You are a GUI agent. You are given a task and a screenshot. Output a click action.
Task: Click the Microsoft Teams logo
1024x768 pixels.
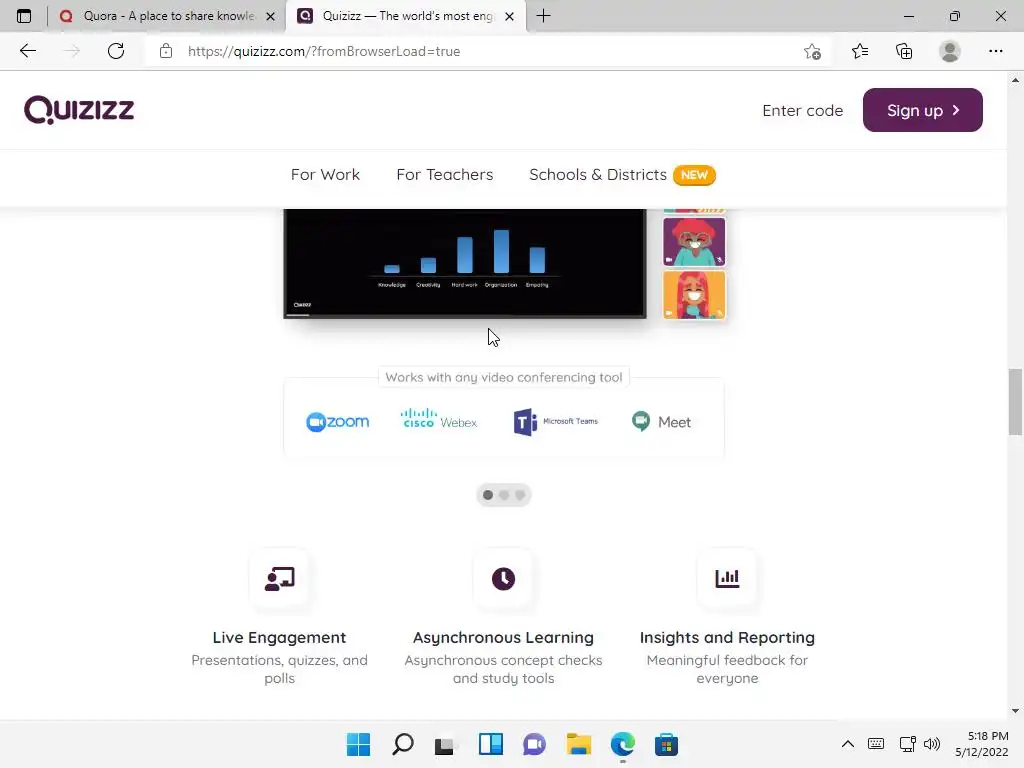(x=556, y=422)
